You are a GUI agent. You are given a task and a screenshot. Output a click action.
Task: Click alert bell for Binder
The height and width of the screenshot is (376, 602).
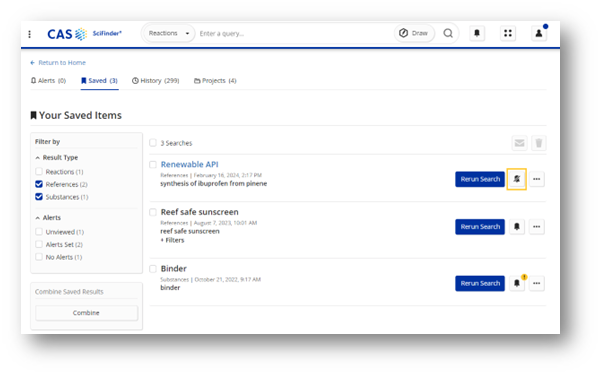(x=517, y=283)
